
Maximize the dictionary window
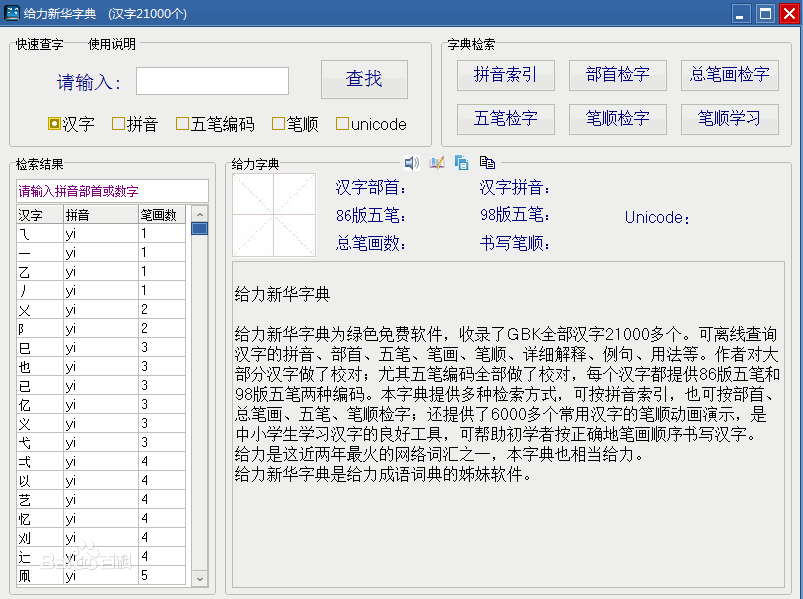pyautogui.click(x=765, y=13)
